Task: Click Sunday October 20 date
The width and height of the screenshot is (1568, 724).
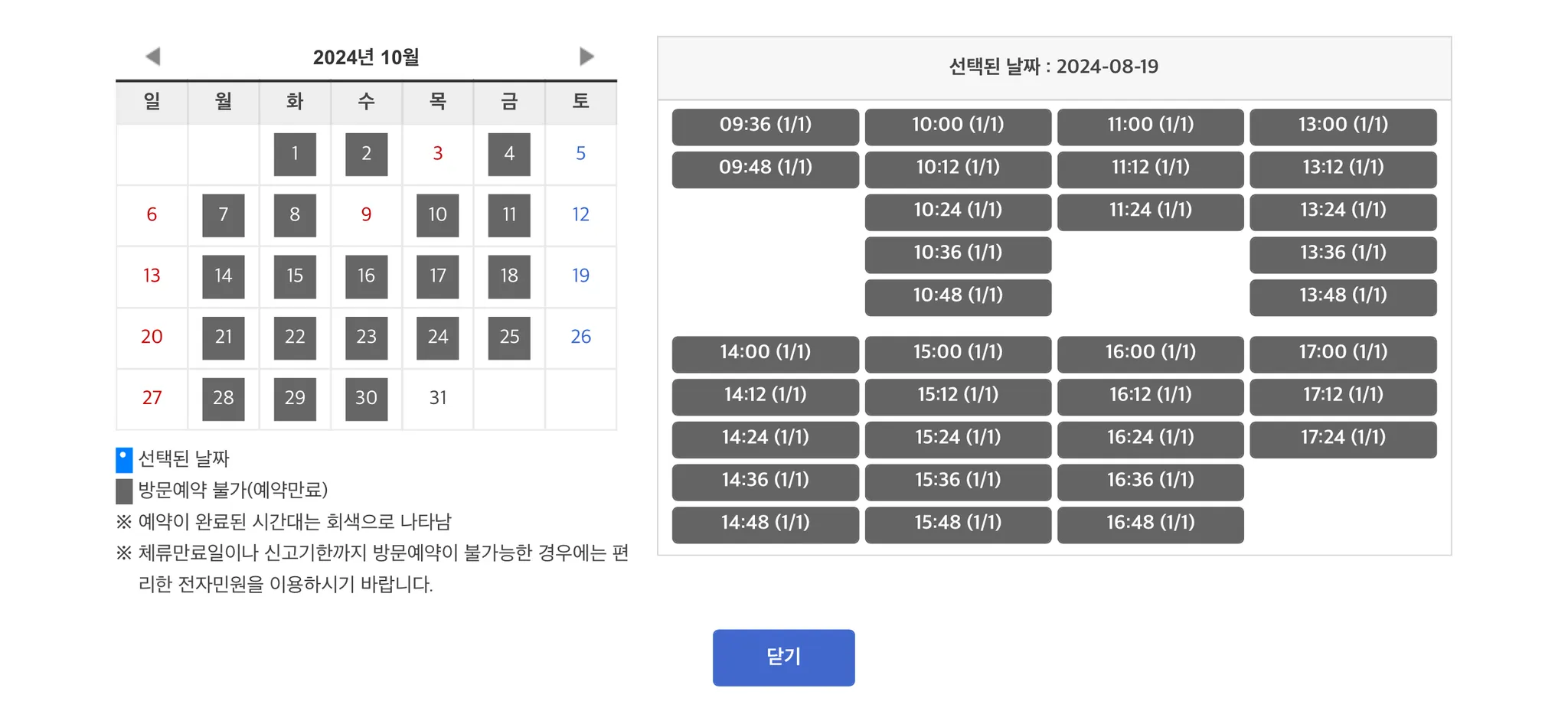Action: click(152, 337)
